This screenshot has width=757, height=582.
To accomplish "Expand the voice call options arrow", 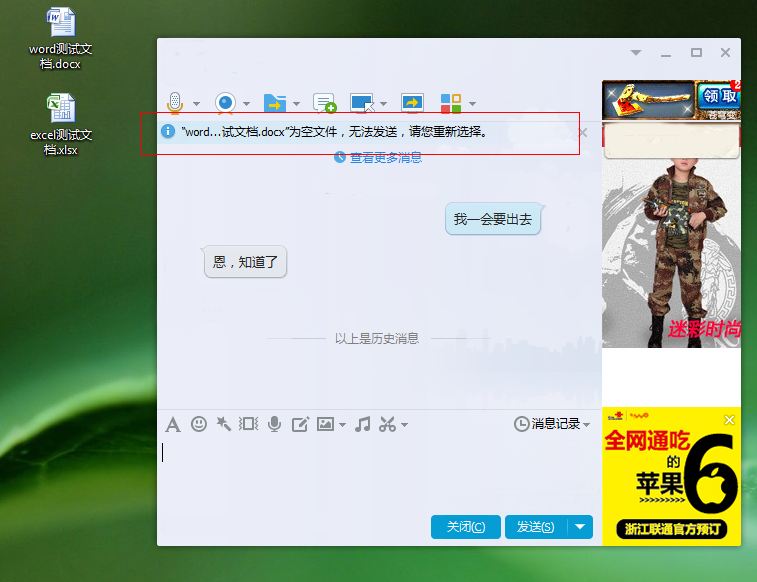I will (x=196, y=104).
